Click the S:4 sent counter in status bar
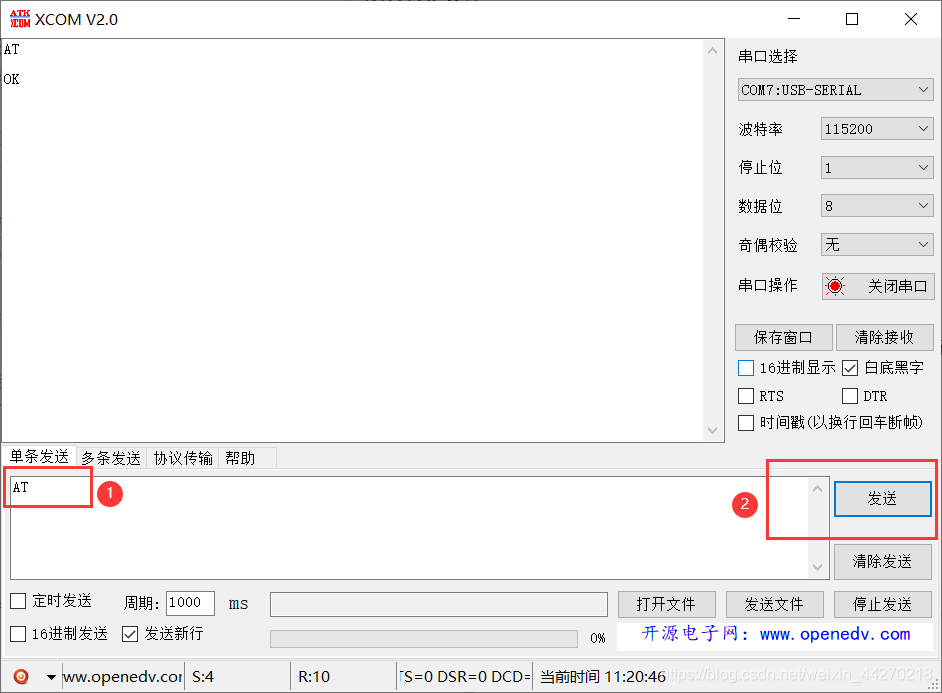The width and height of the screenshot is (942, 693). pos(203,677)
